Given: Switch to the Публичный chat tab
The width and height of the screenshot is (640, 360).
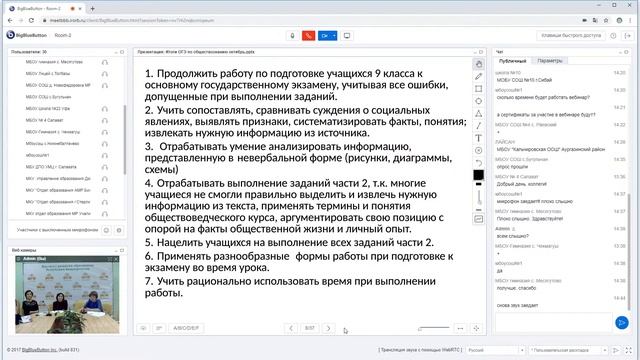Looking at the screenshot, I should 513,61.
